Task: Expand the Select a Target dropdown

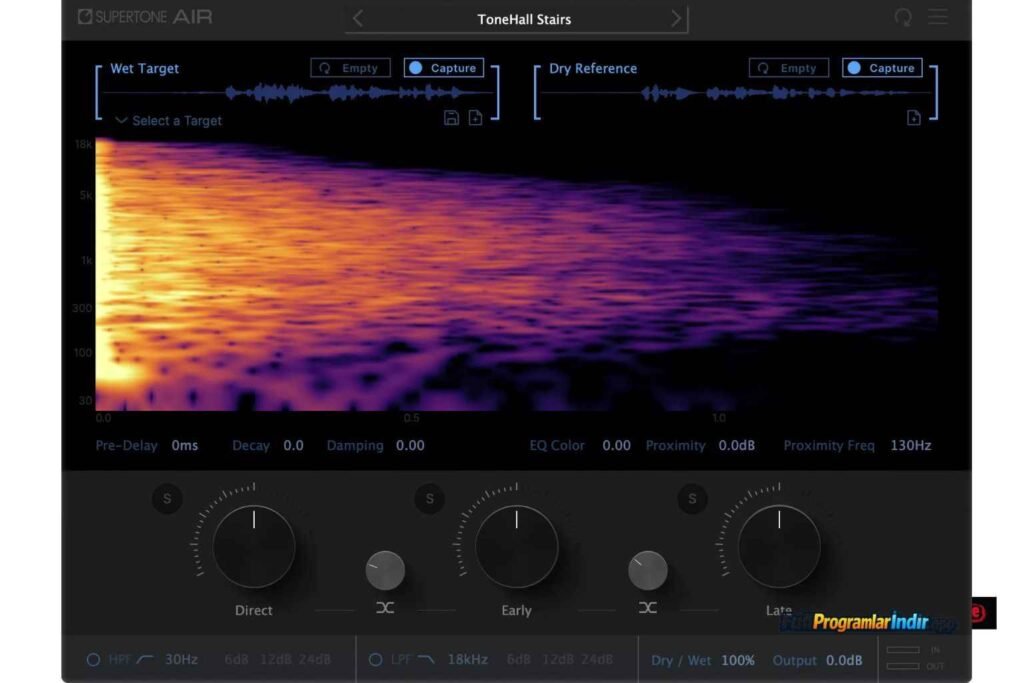Action: click(168, 121)
